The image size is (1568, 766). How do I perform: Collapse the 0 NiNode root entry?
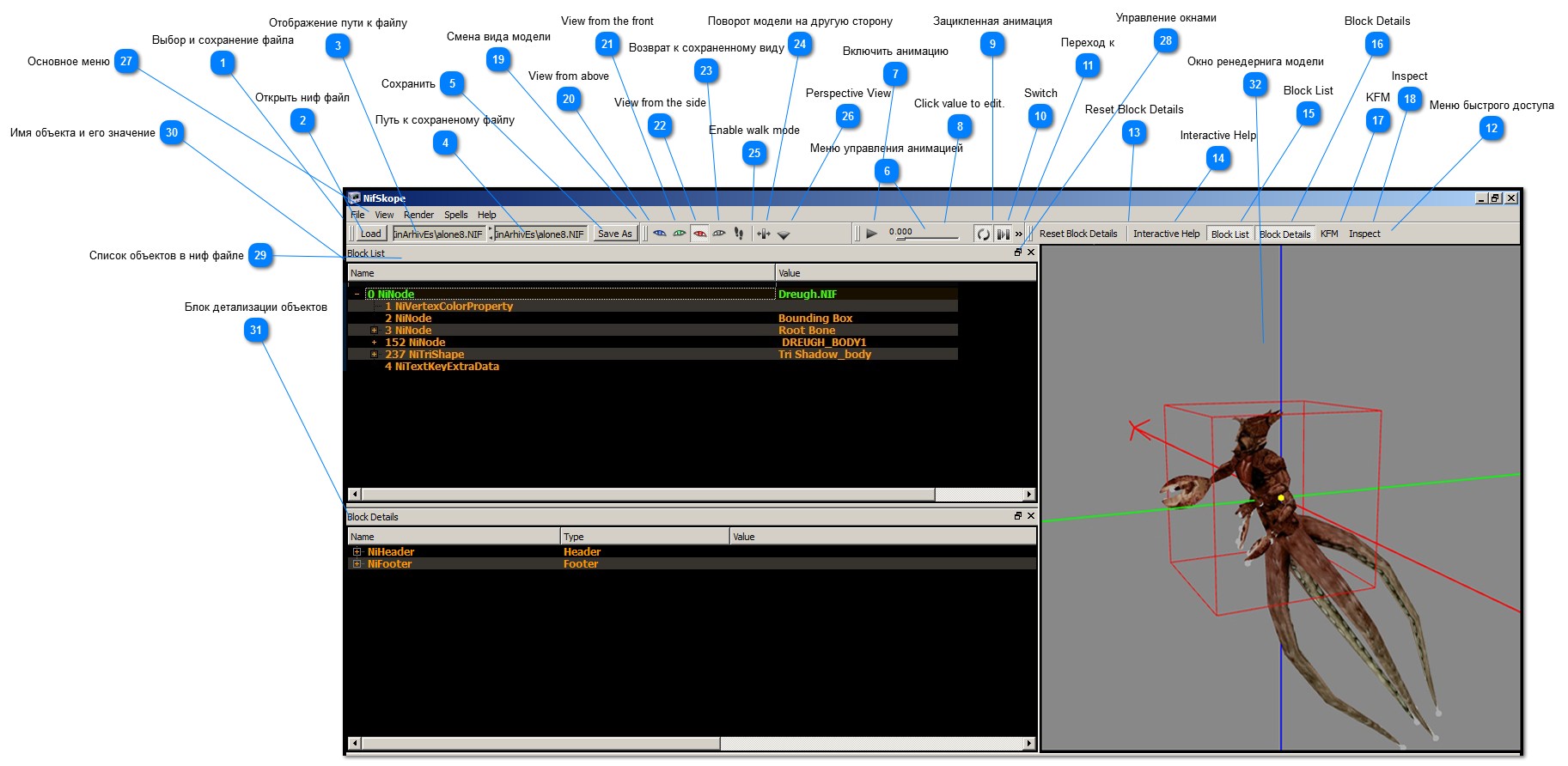tap(357, 295)
